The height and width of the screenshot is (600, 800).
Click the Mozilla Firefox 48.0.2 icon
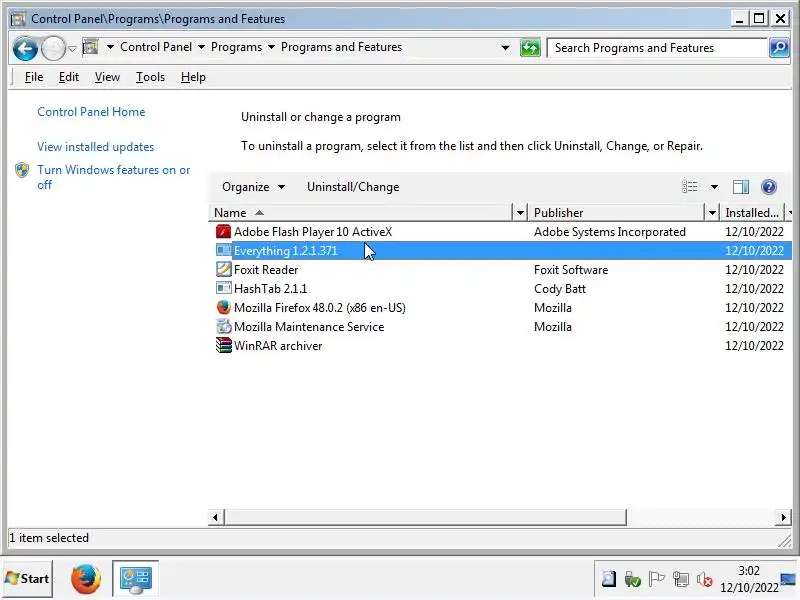[223, 307]
